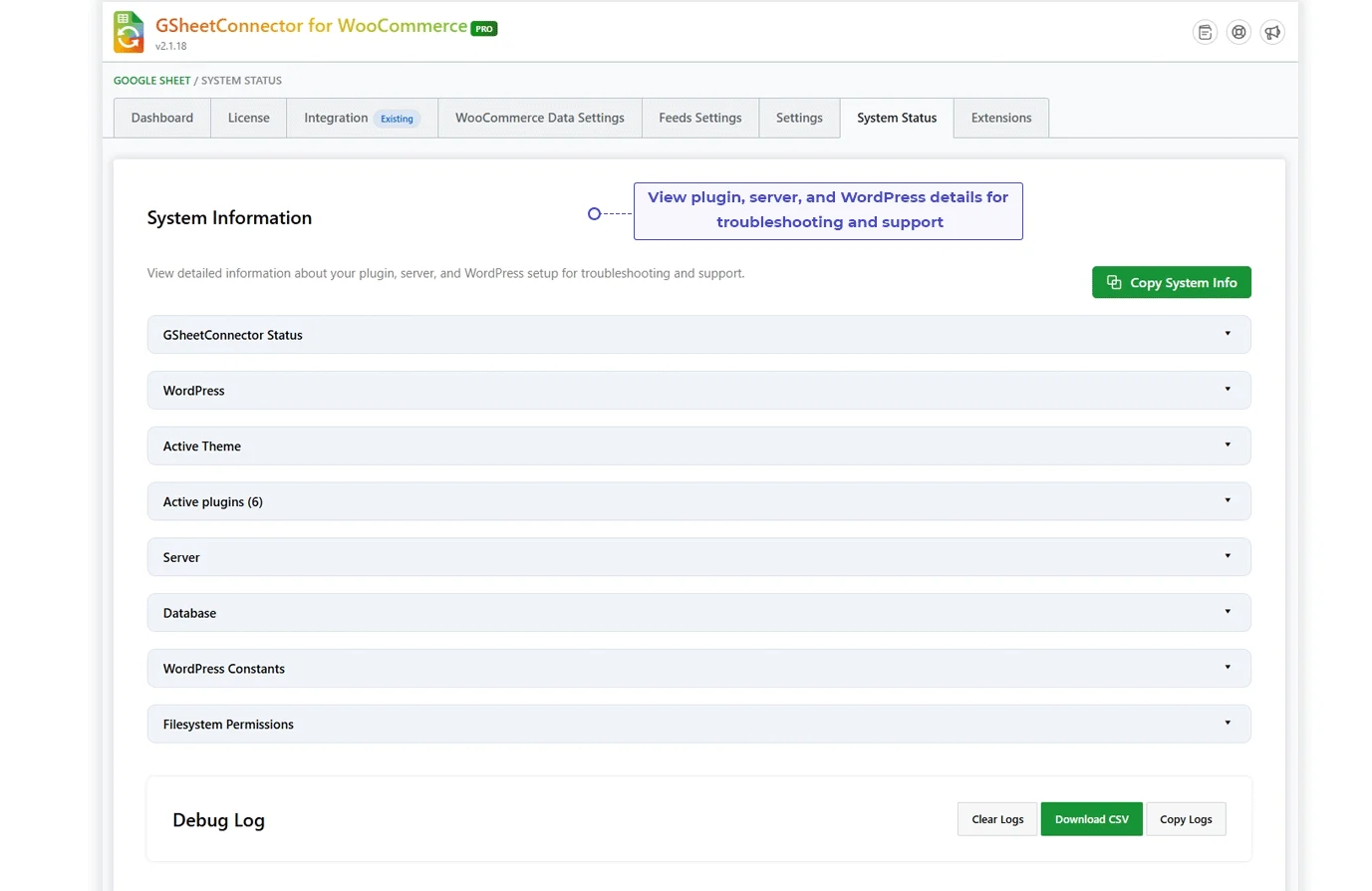Open the License tab
The height and width of the screenshot is (891, 1372).
coord(249,118)
